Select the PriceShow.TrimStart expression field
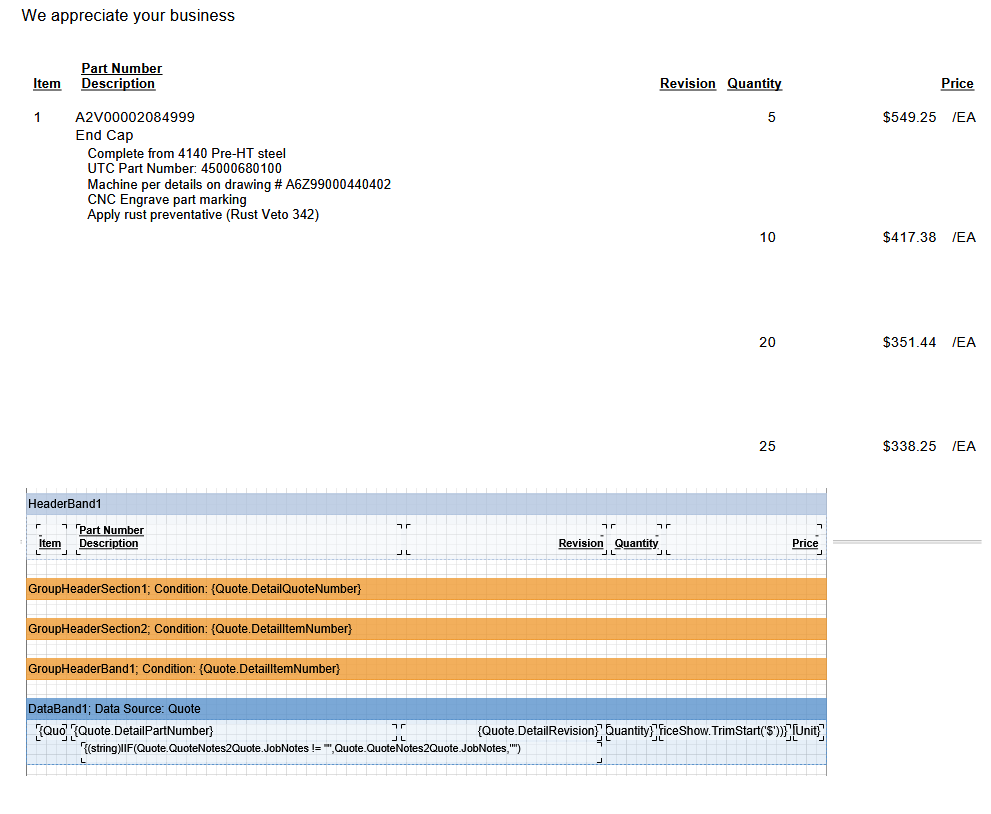The width and height of the screenshot is (991, 814). (724, 731)
